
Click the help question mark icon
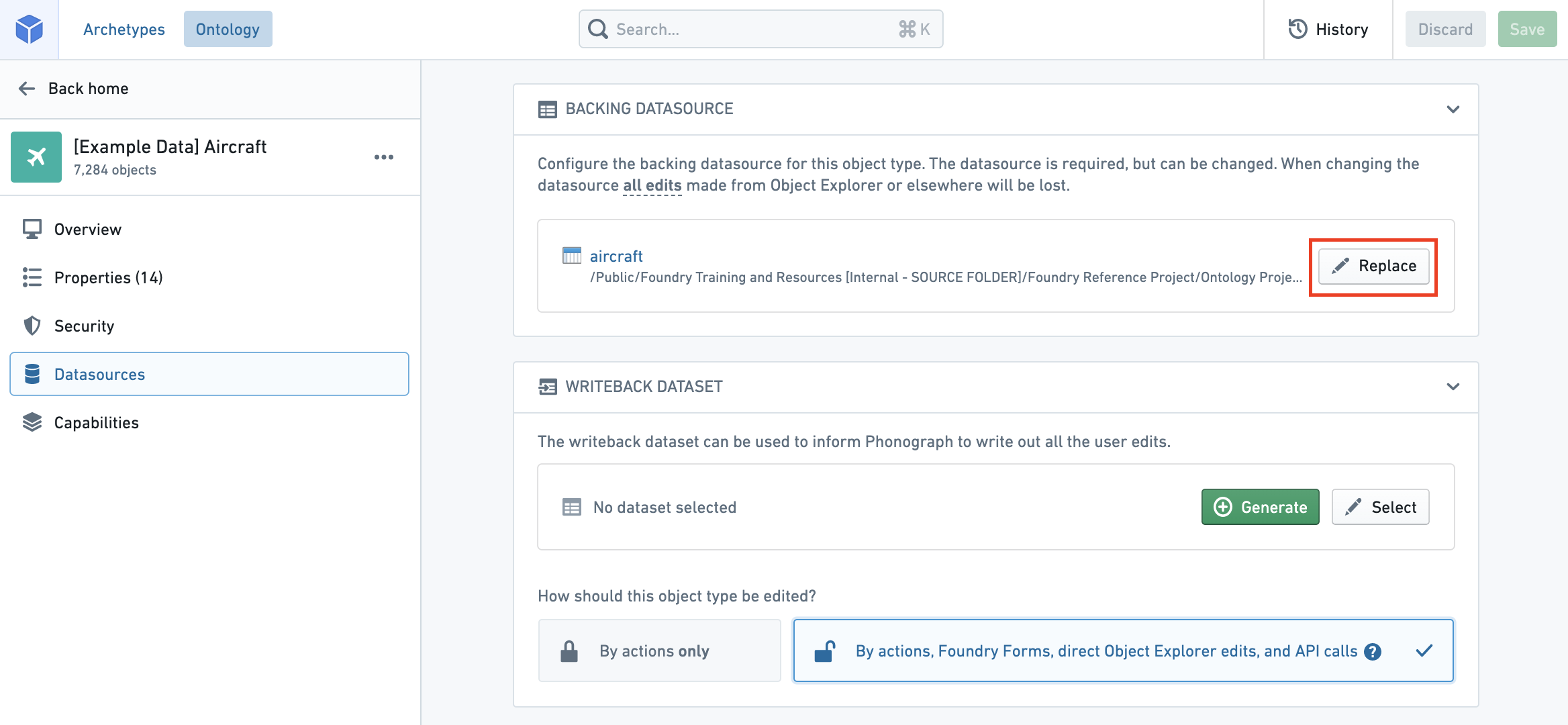click(1373, 652)
